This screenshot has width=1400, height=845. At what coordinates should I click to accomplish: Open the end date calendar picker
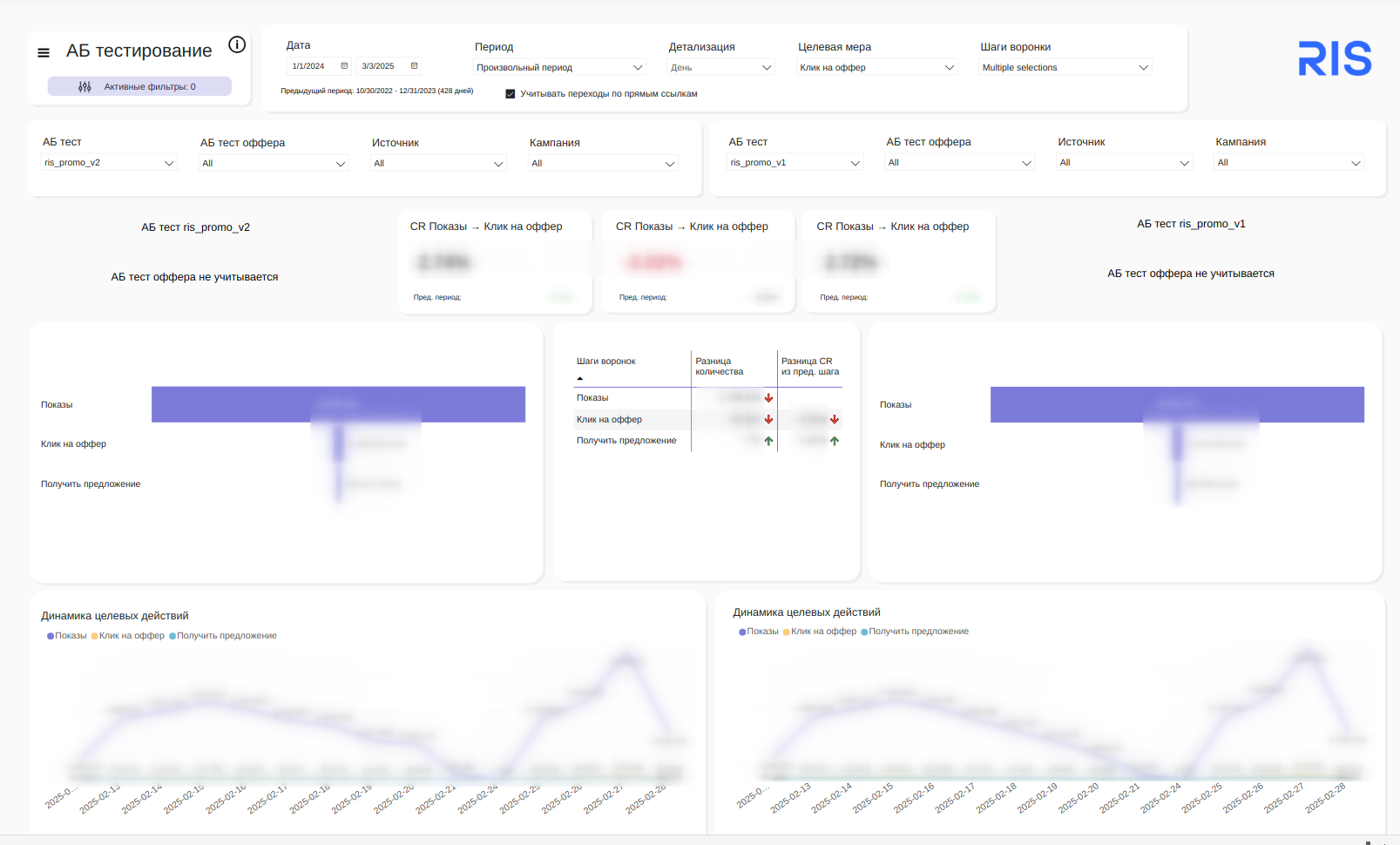(415, 66)
